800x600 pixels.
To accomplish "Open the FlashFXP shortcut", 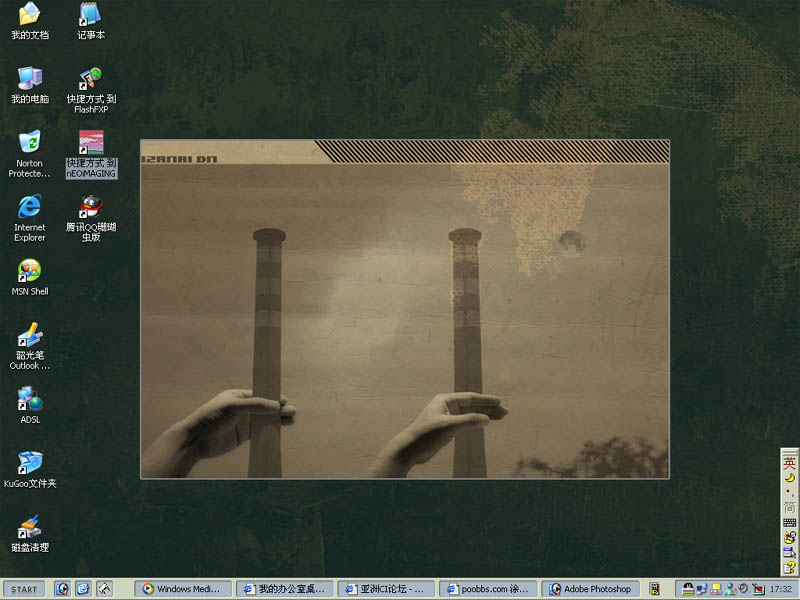I will (91, 79).
